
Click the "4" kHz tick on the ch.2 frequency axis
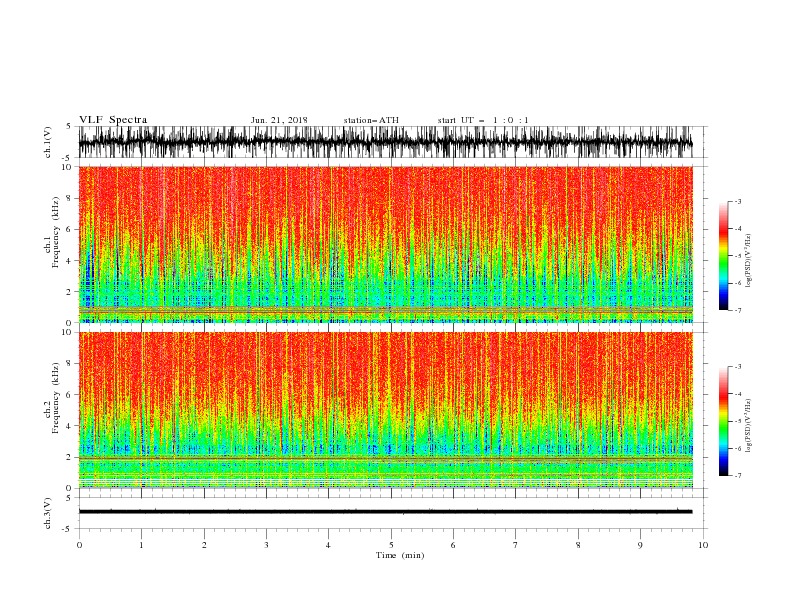(70, 426)
